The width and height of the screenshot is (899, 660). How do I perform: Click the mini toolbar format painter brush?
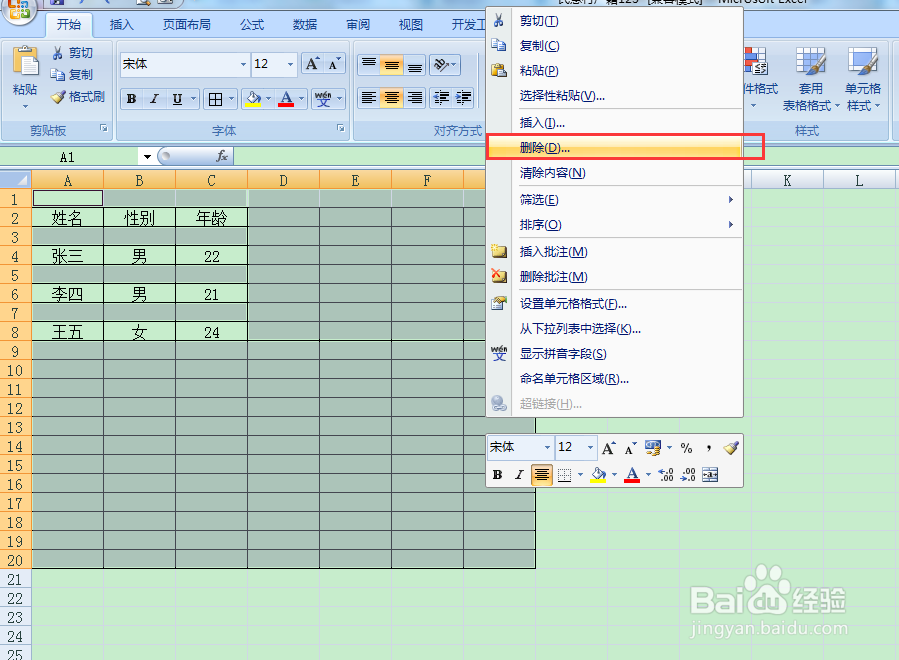[x=730, y=448]
